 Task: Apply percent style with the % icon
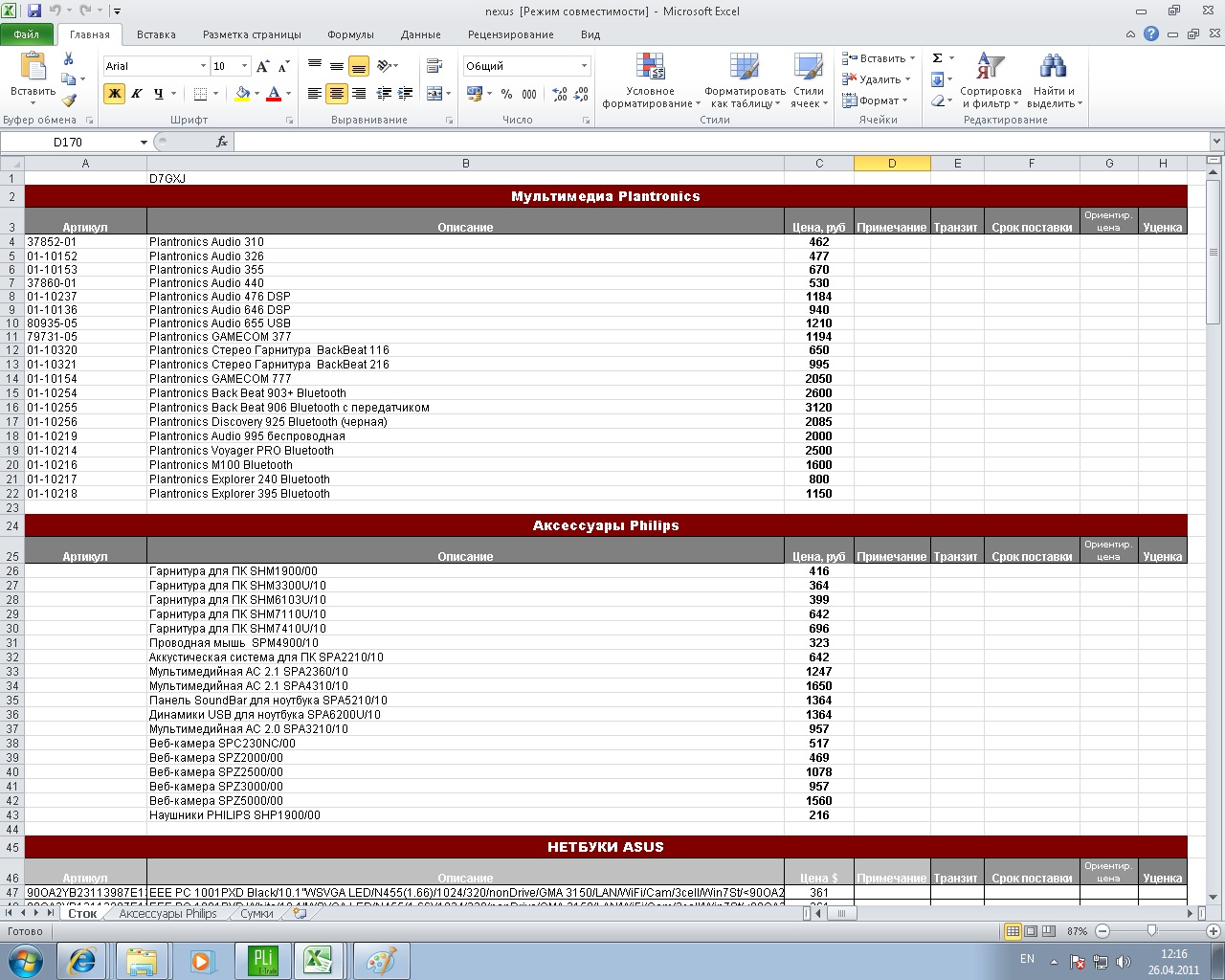point(506,94)
